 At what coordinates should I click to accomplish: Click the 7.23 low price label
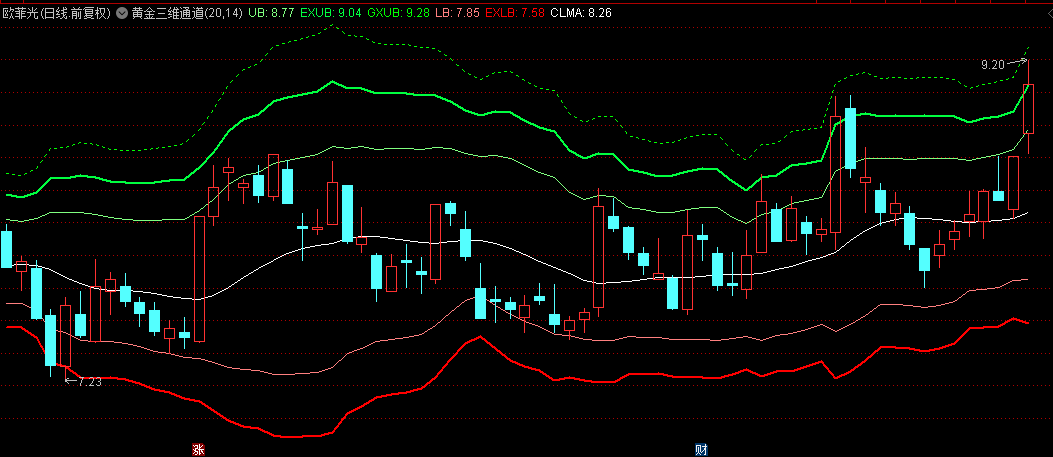[x=90, y=382]
